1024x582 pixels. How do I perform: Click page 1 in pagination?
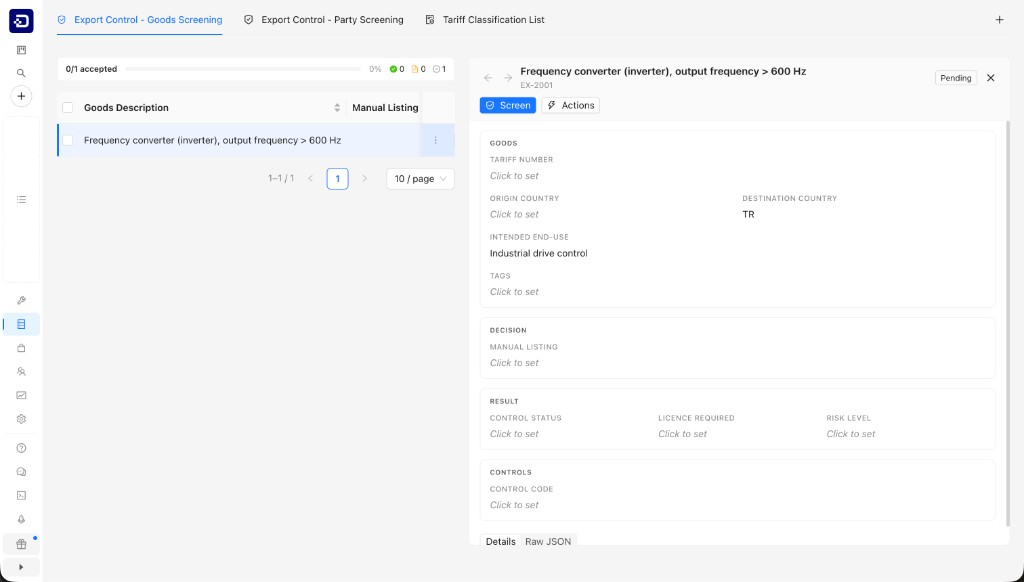[x=337, y=178]
